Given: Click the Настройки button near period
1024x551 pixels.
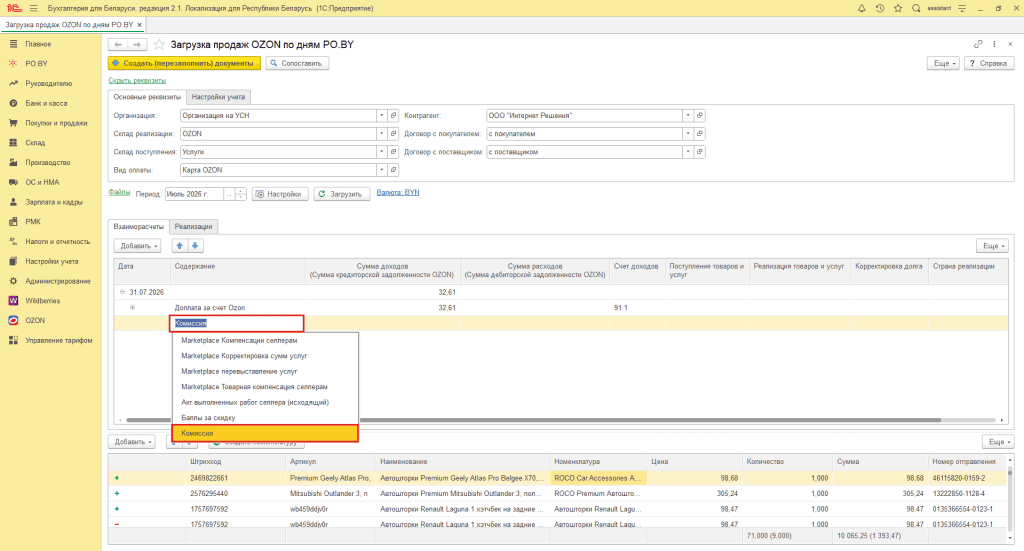Looking at the screenshot, I should [x=280, y=194].
